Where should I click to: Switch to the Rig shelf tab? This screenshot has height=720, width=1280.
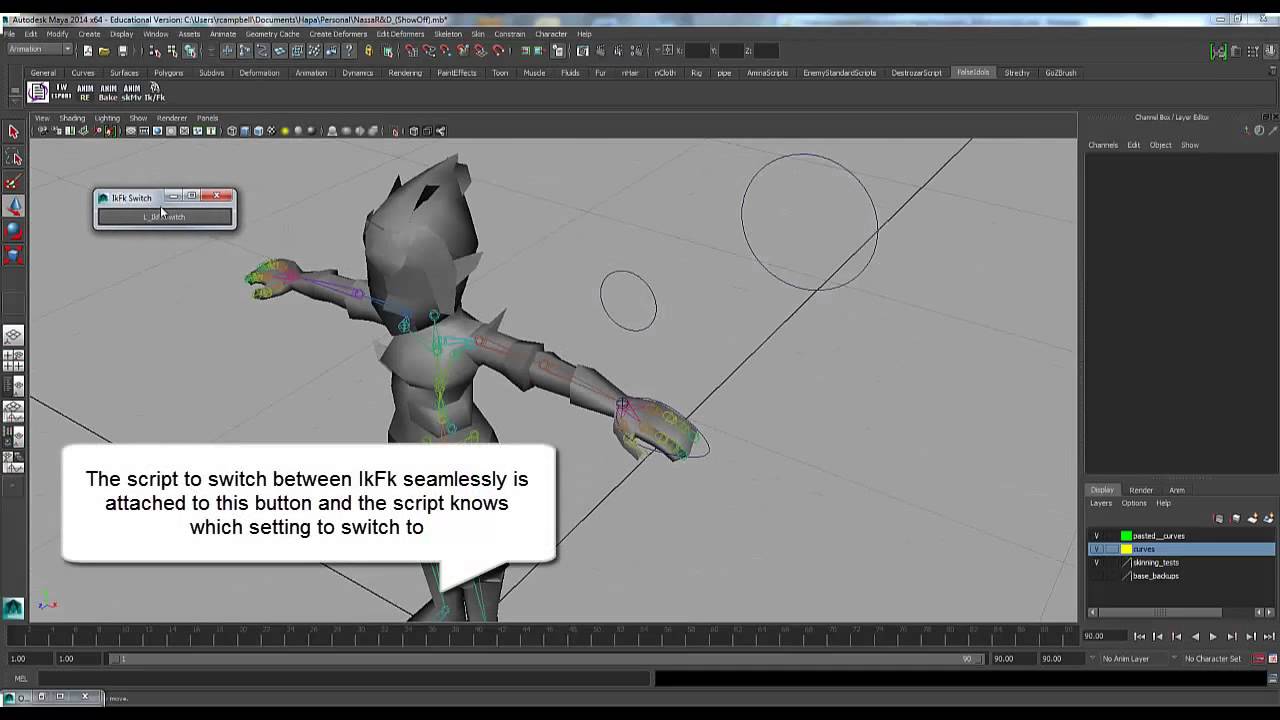point(696,73)
